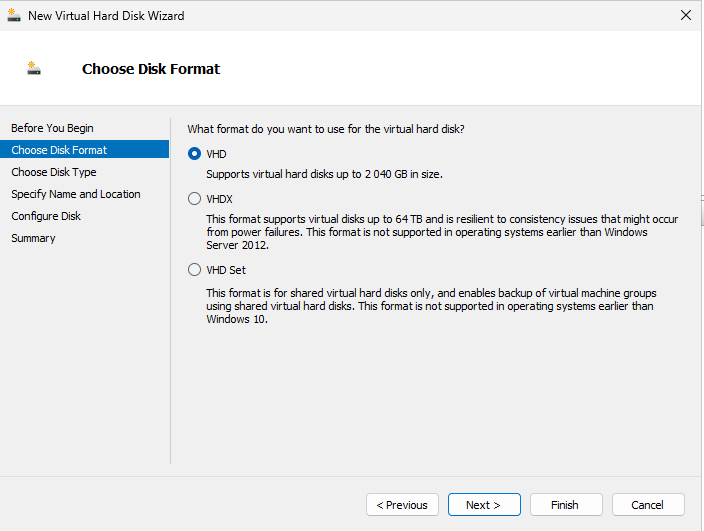The width and height of the screenshot is (704, 531).
Task: Cancel the virtual hard disk wizard
Action: click(648, 505)
